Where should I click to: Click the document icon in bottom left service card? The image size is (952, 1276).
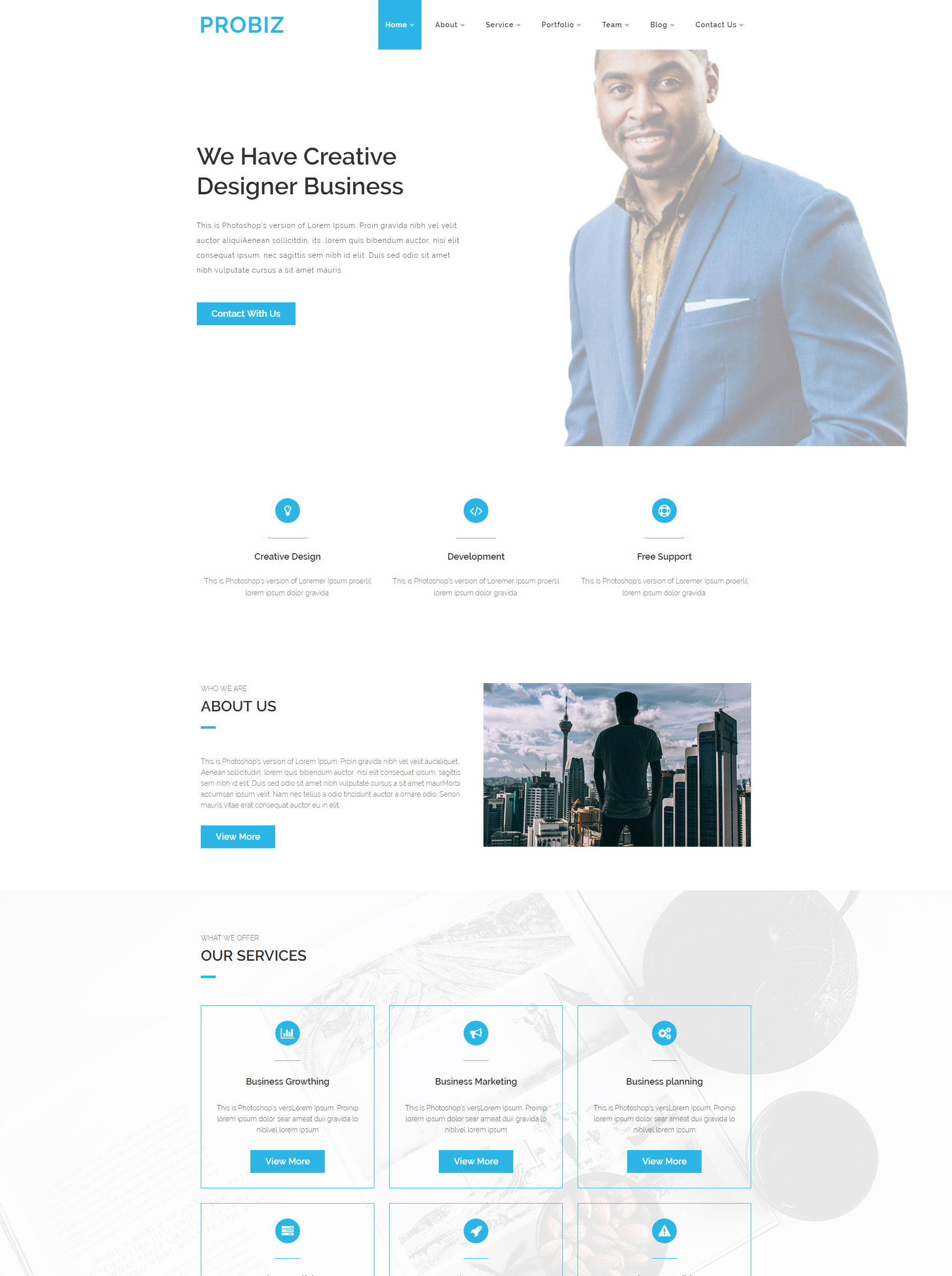pos(288,1231)
